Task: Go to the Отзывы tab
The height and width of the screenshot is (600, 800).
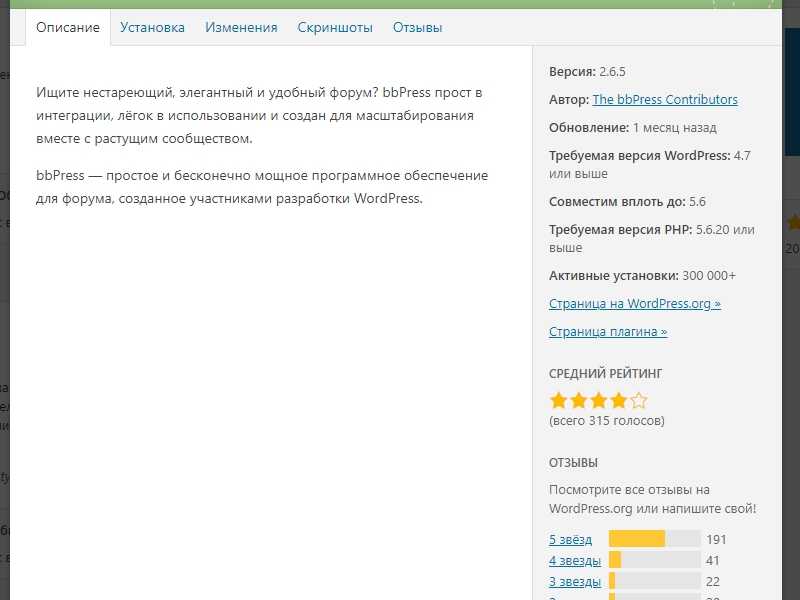Action: point(417,28)
